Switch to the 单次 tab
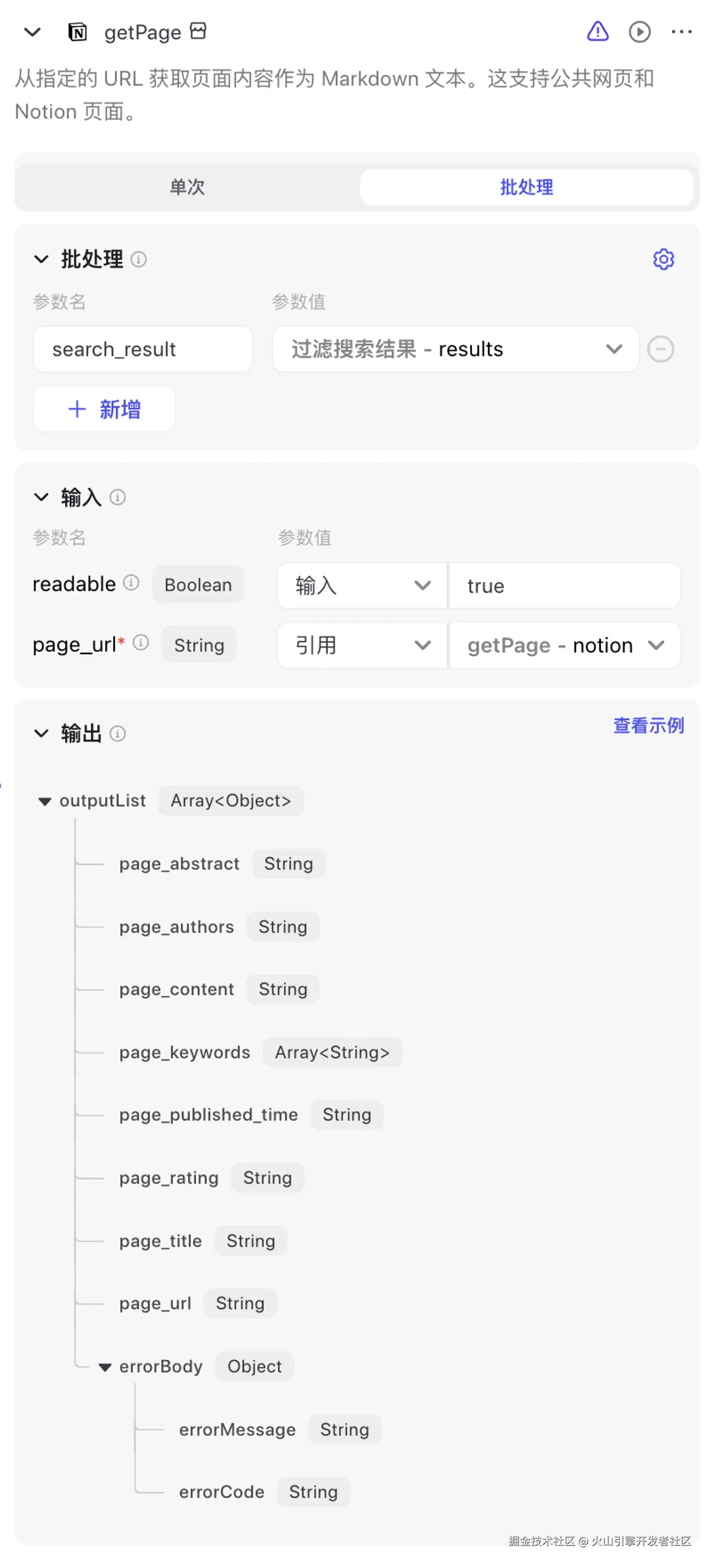712x1568 pixels. click(x=187, y=187)
